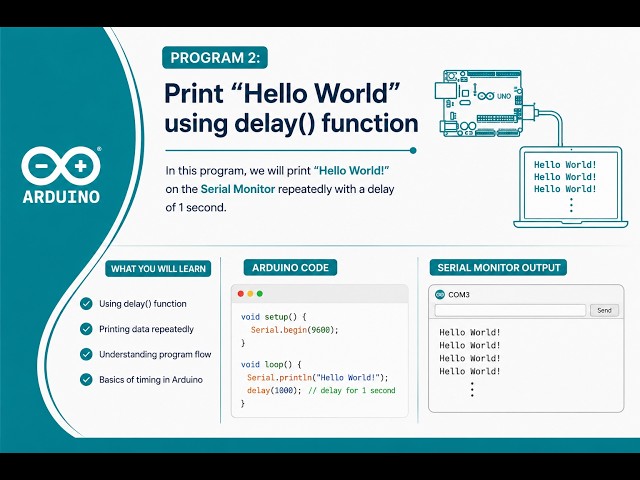
Task: Click the Serial Monitor teal text in description
Action: coord(238,189)
